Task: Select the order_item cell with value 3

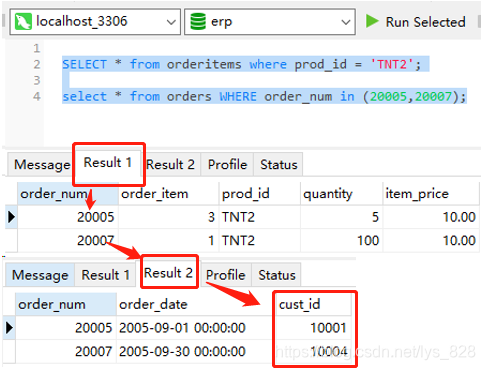Action: (168, 217)
